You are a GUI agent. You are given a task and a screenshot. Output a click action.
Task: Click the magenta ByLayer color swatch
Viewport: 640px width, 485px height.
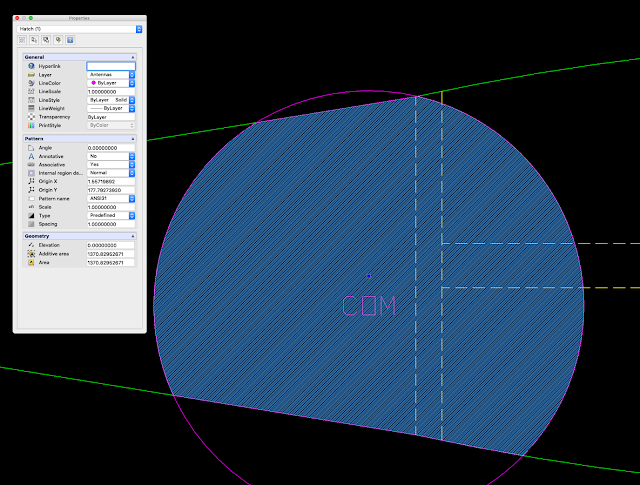coord(93,83)
